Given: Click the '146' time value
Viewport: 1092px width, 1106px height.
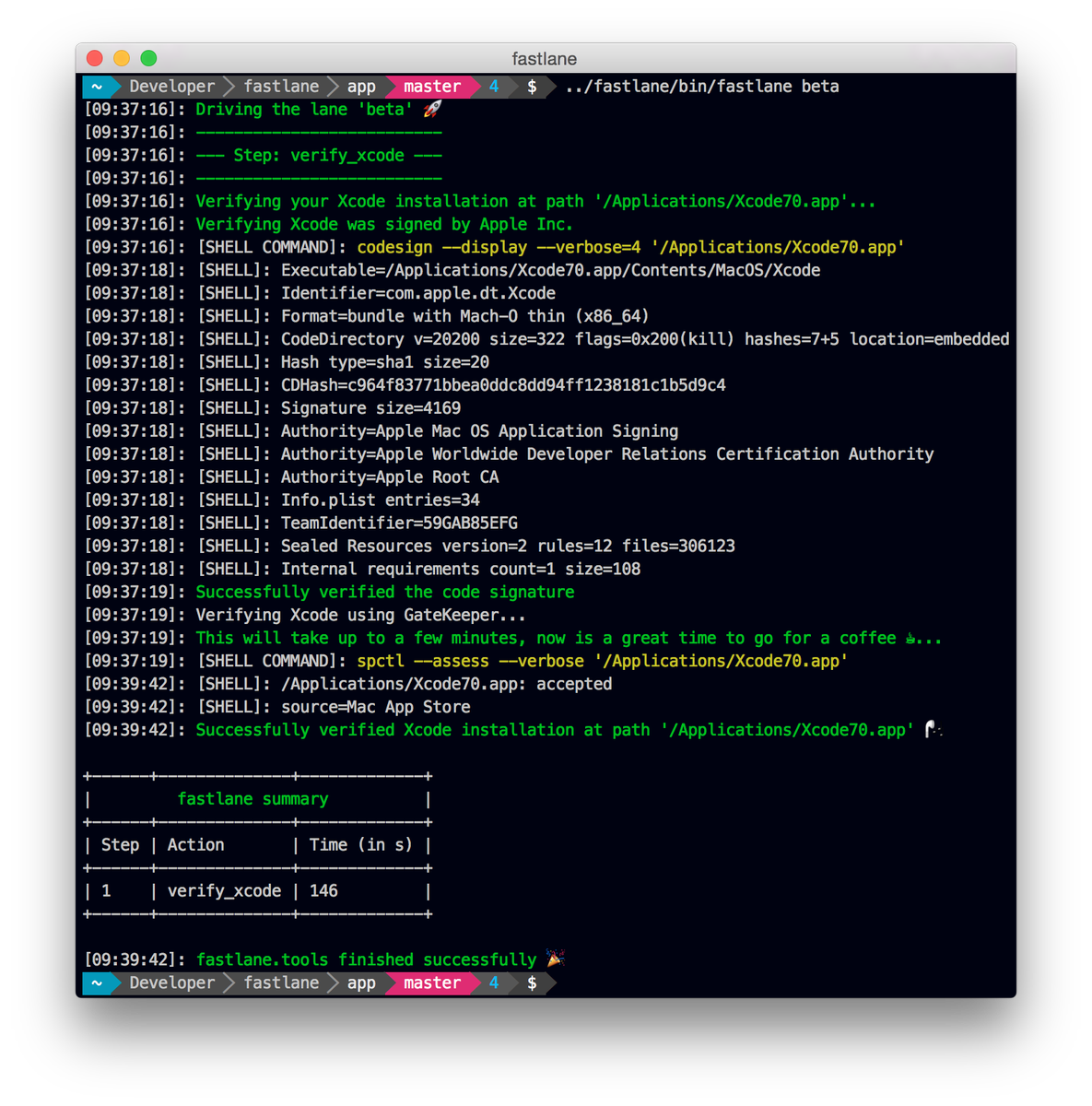Looking at the screenshot, I should coord(323,891).
